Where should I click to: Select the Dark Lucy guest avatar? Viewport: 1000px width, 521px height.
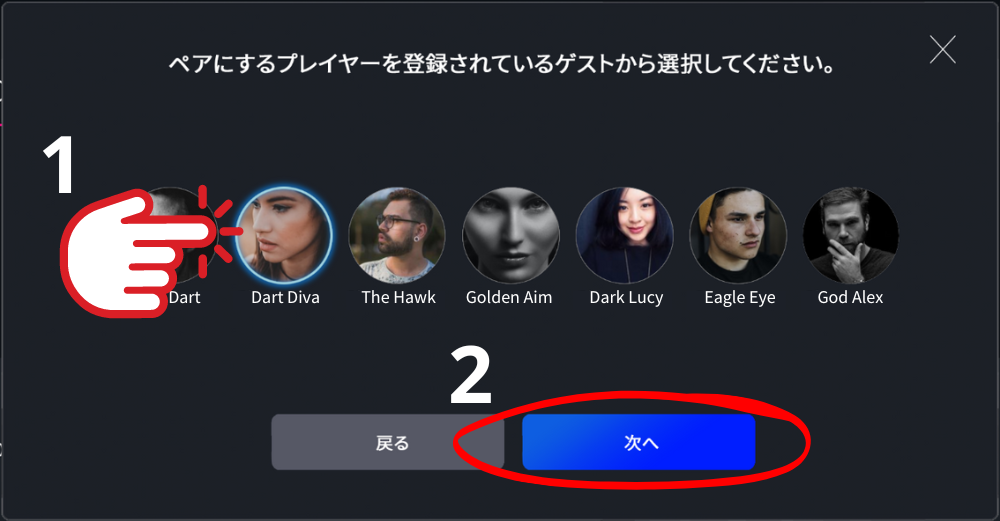(x=624, y=235)
